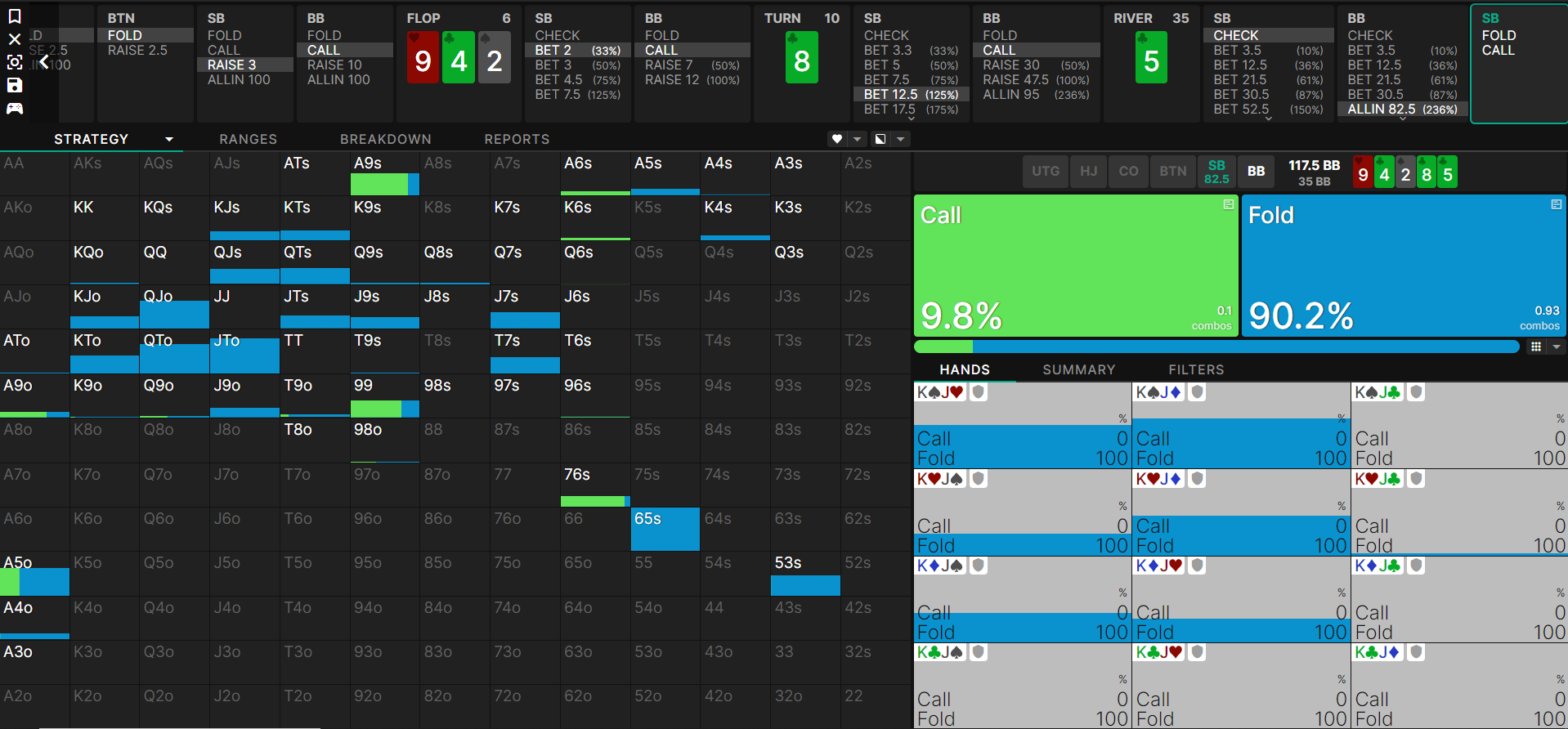The width and height of the screenshot is (1568, 729).
Task: Toggle the shield beside K♥J♦ hand
Action: tap(1198, 479)
